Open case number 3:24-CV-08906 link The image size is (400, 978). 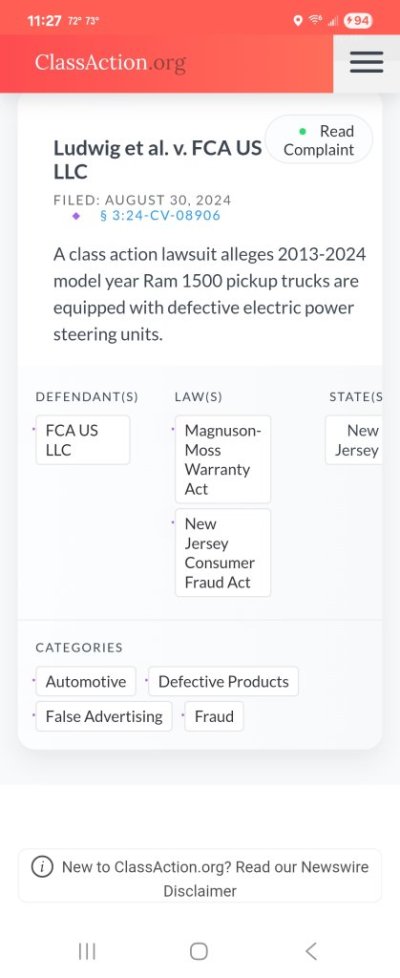click(x=160, y=216)
